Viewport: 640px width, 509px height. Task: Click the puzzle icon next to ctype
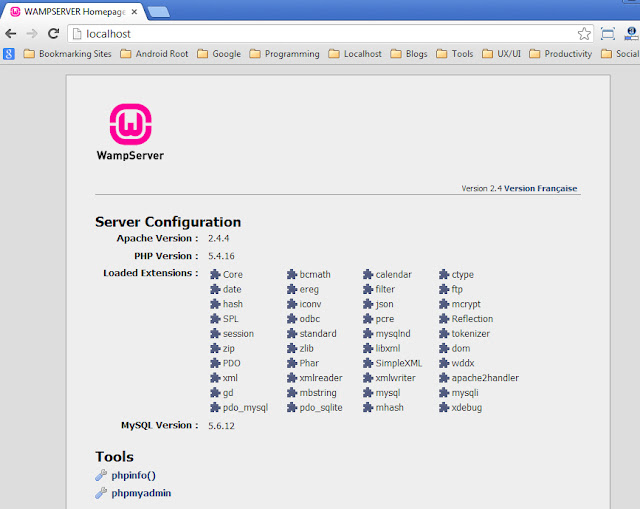click(x=444, y=274)
